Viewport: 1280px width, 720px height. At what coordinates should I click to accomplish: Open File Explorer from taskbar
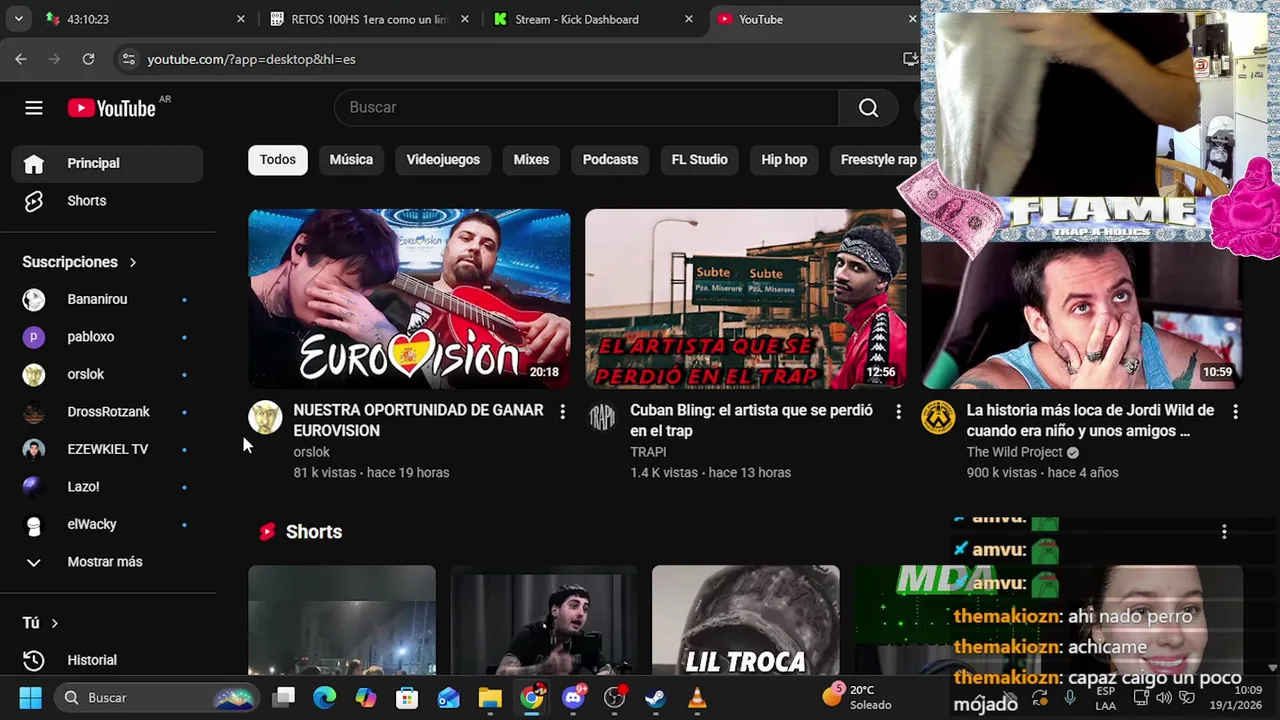pyautogui.click(x=490, y=698)
